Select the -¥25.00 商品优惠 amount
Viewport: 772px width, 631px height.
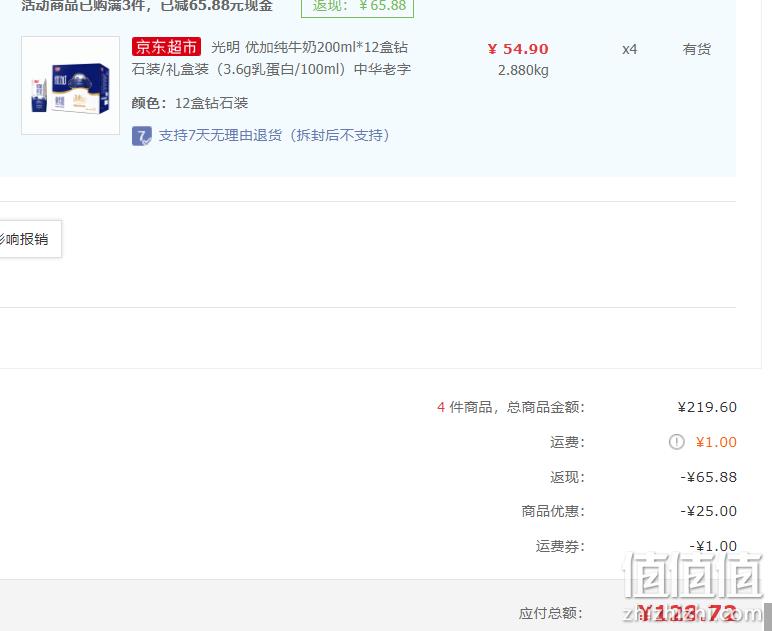(708, 511)
